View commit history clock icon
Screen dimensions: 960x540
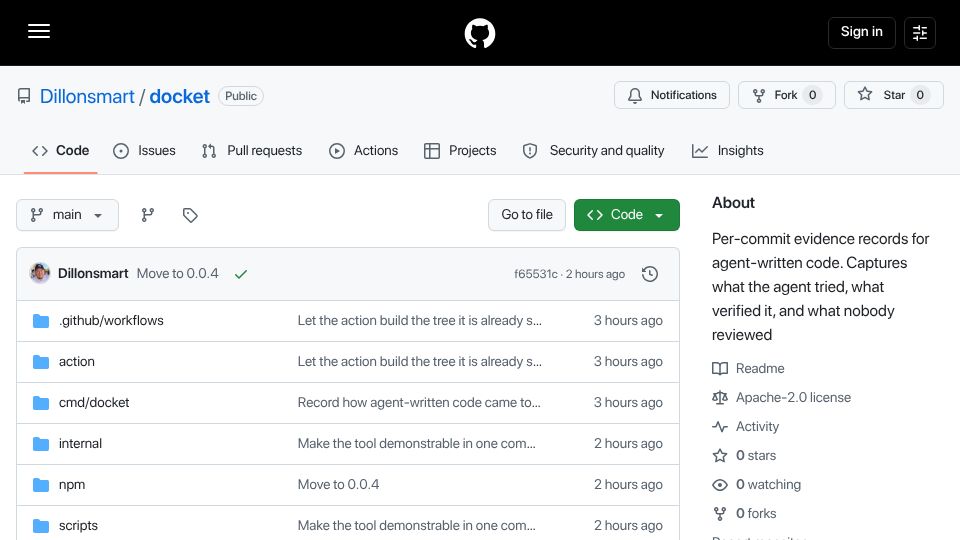(650, 274)
